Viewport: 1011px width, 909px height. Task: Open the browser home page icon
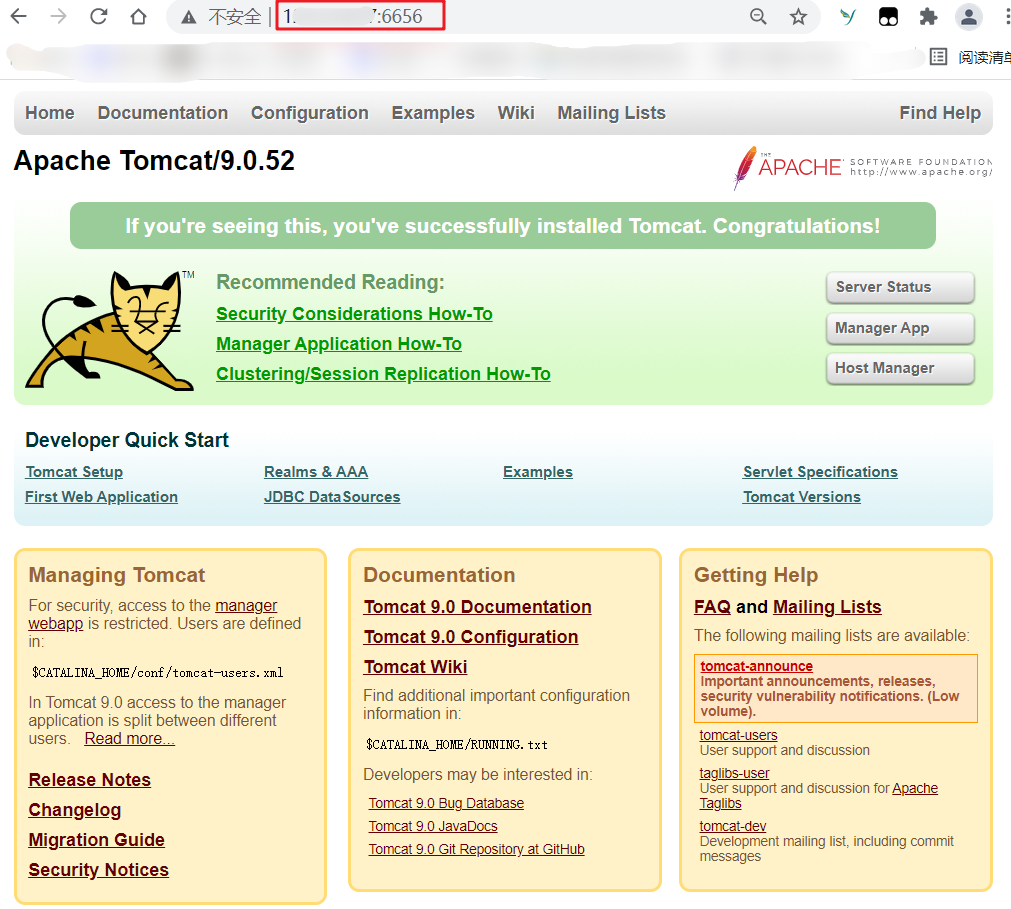(x=139, y=16)
